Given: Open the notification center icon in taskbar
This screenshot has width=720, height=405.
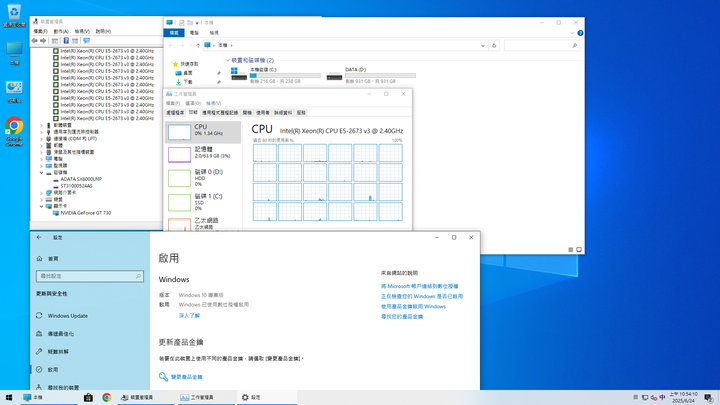Looking at the screenshot, I should coord(709,398).
